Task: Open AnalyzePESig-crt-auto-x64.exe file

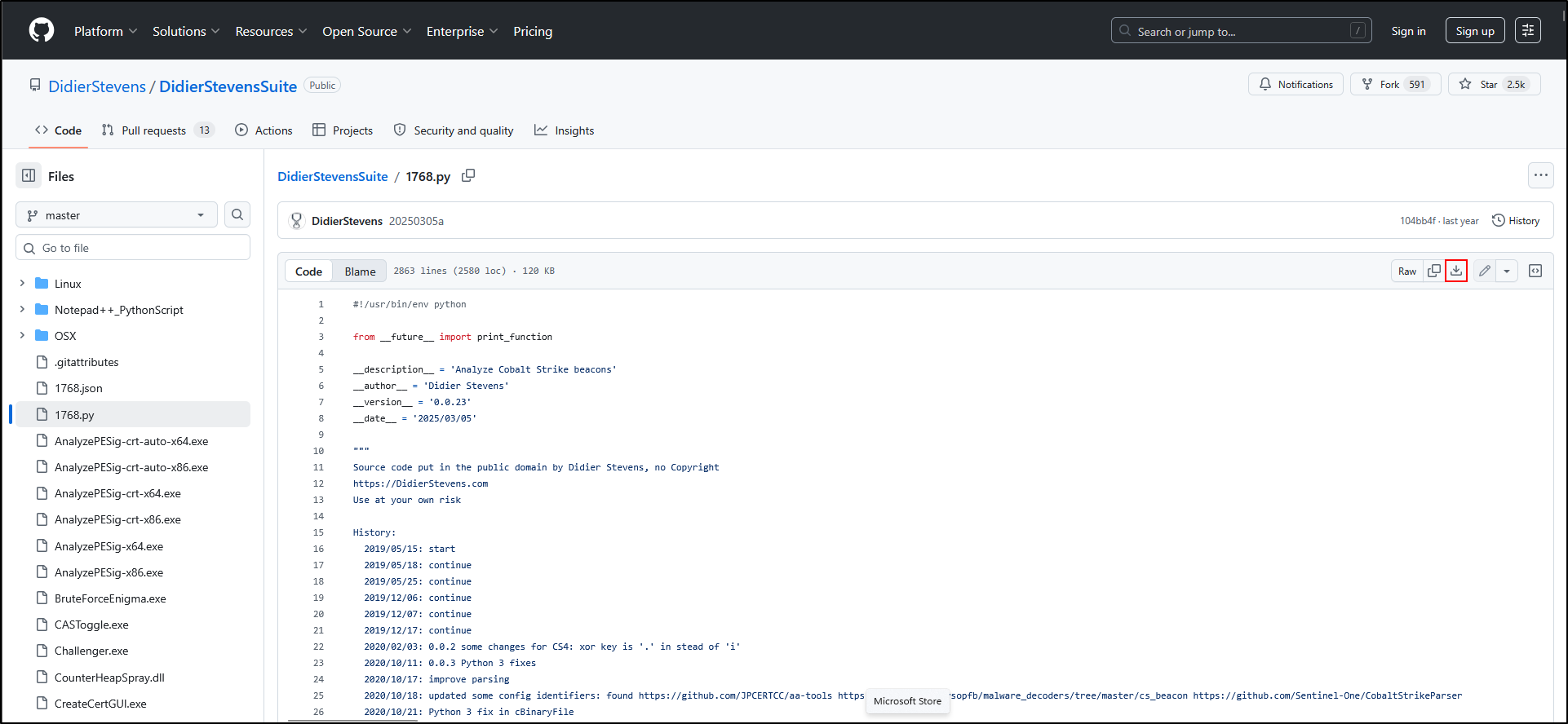Action: click(133, 441)
